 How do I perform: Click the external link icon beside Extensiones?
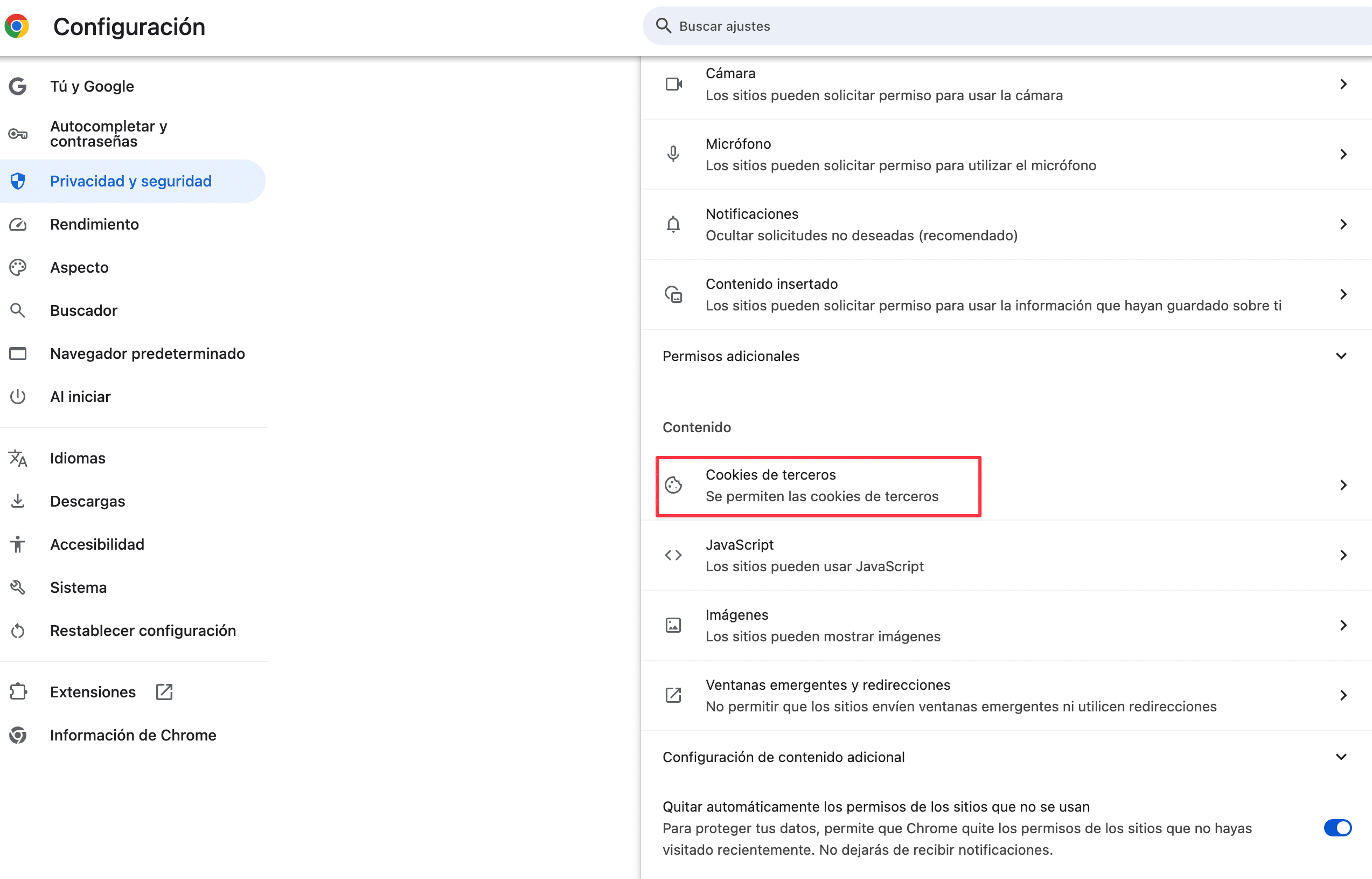click(x=164, y=692)
